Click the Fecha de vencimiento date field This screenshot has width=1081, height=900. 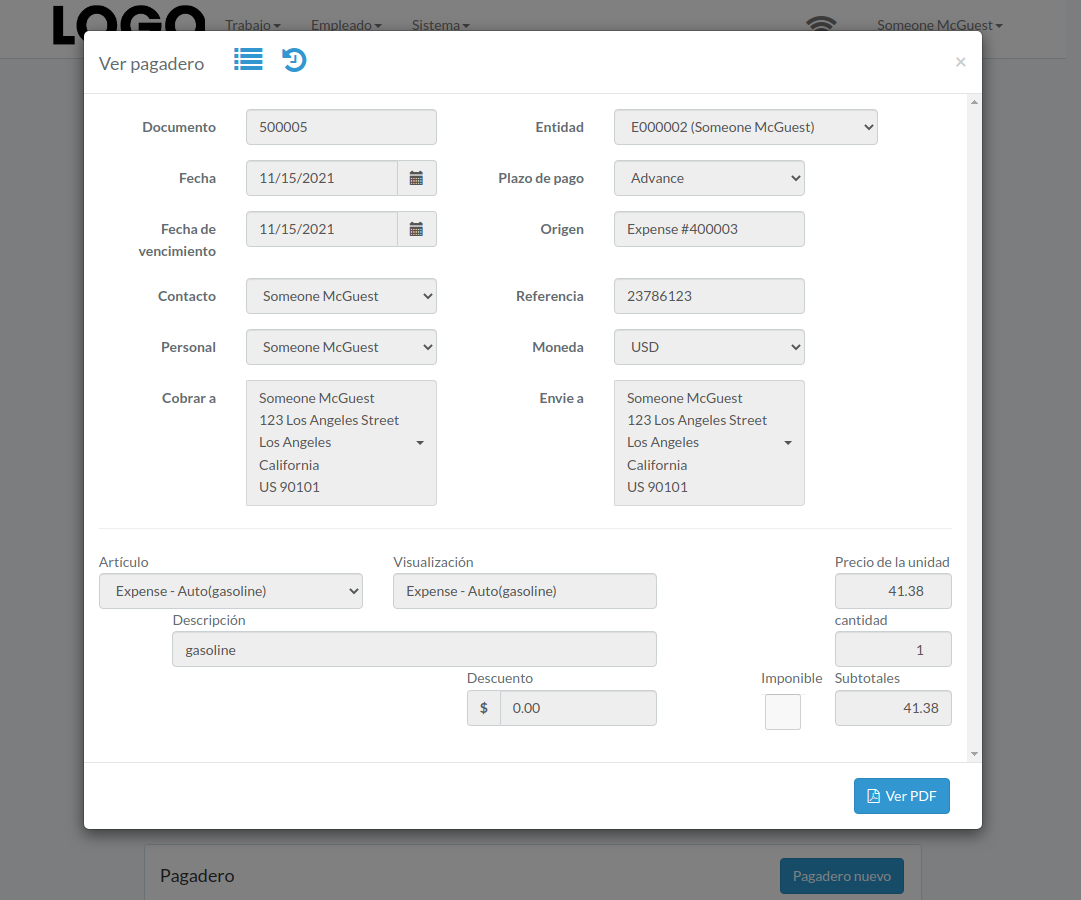tap(322, 229)
